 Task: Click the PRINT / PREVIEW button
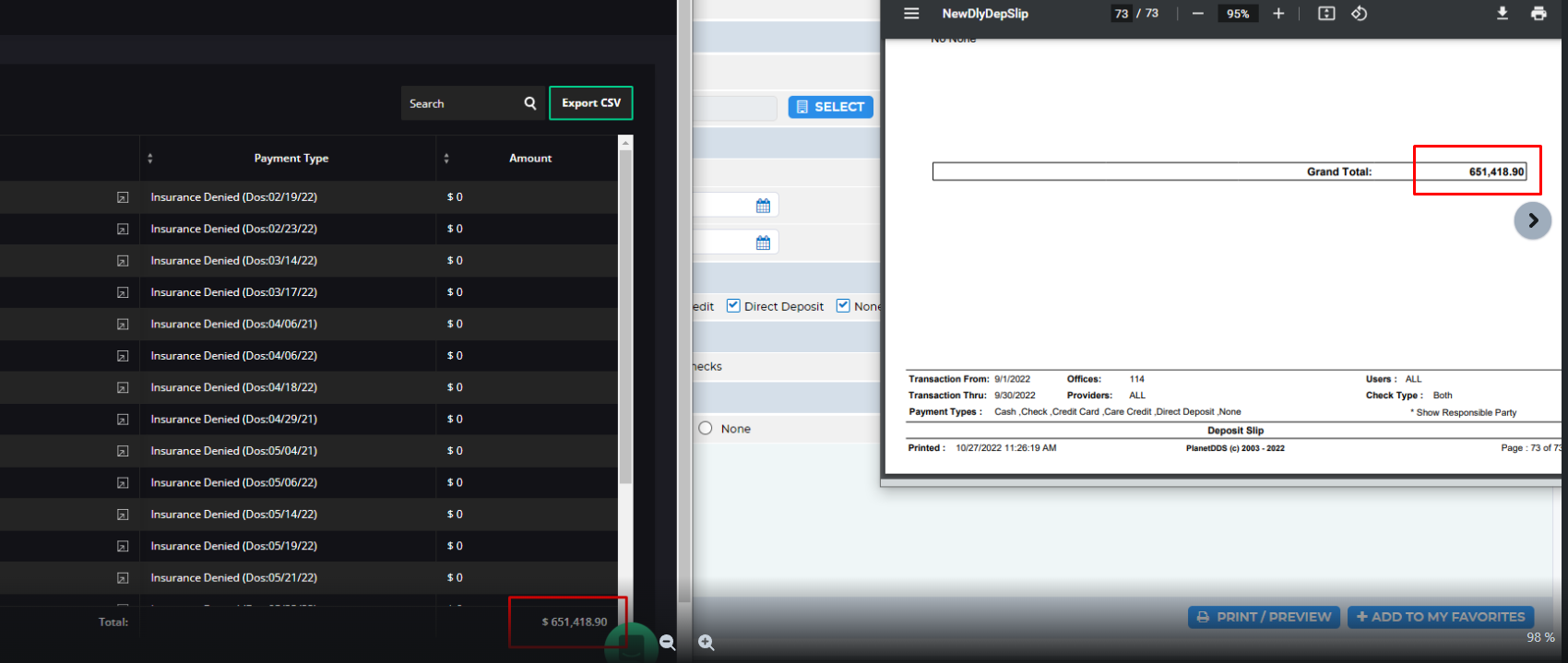pyautogui.click(x=1265, y=617)
